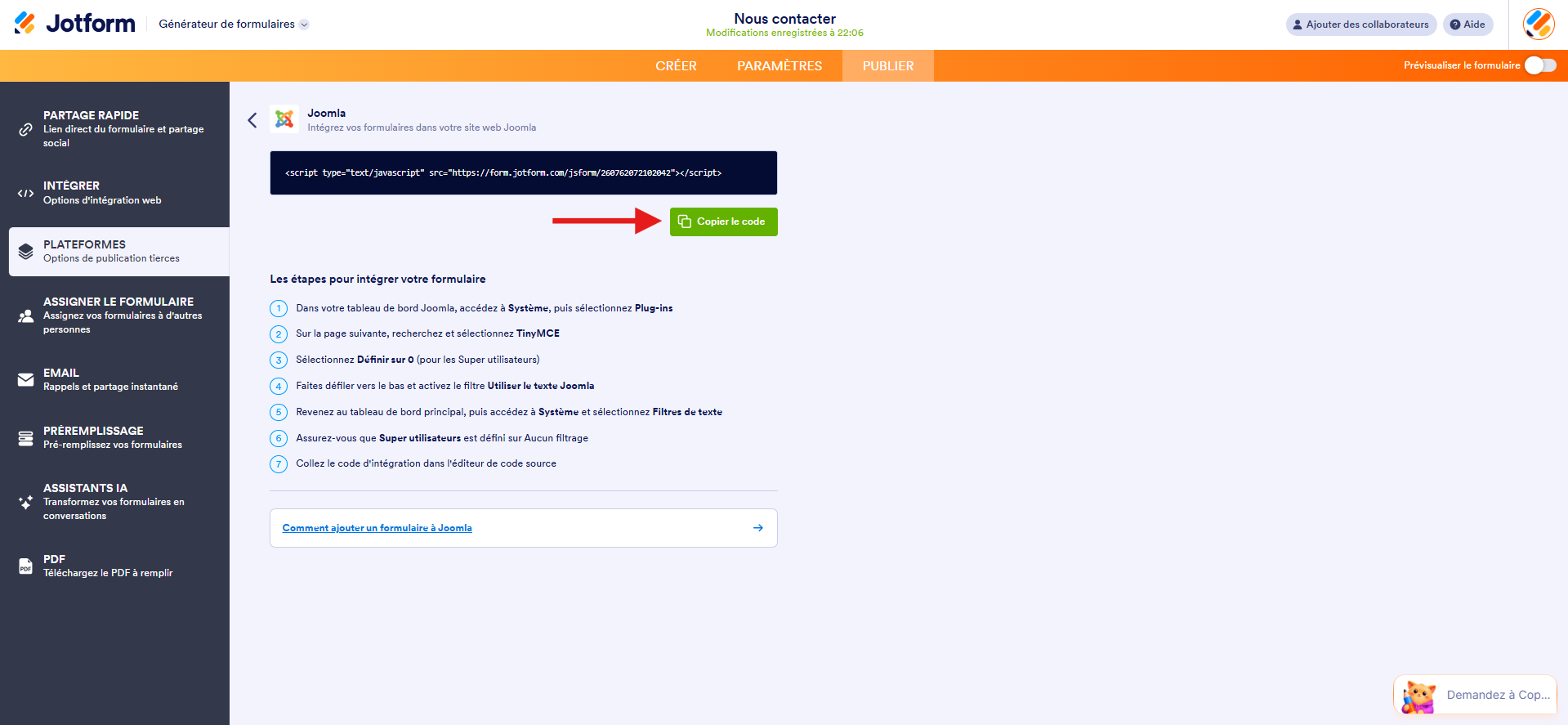Click Ajouter des collaborateurs button

click(1361, 25)
